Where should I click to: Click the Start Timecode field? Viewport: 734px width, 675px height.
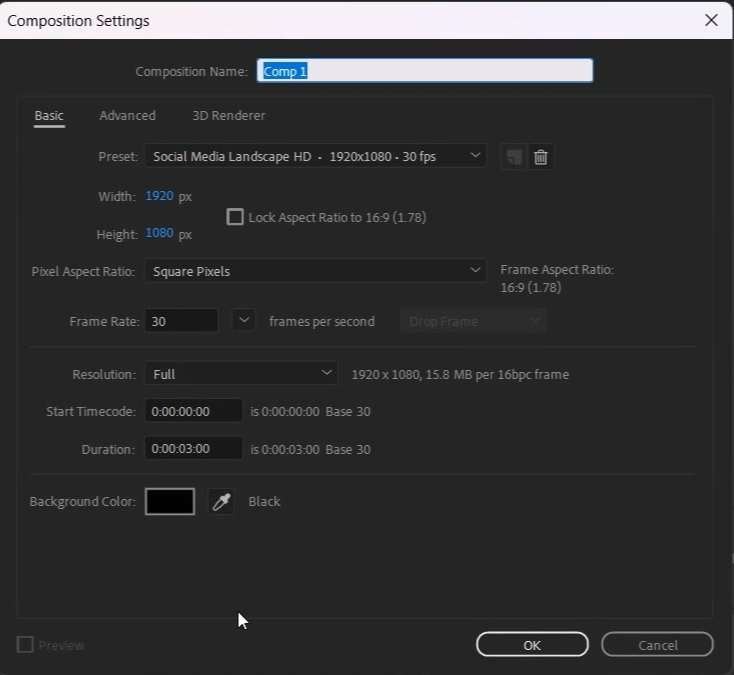[x=193, y=411]
